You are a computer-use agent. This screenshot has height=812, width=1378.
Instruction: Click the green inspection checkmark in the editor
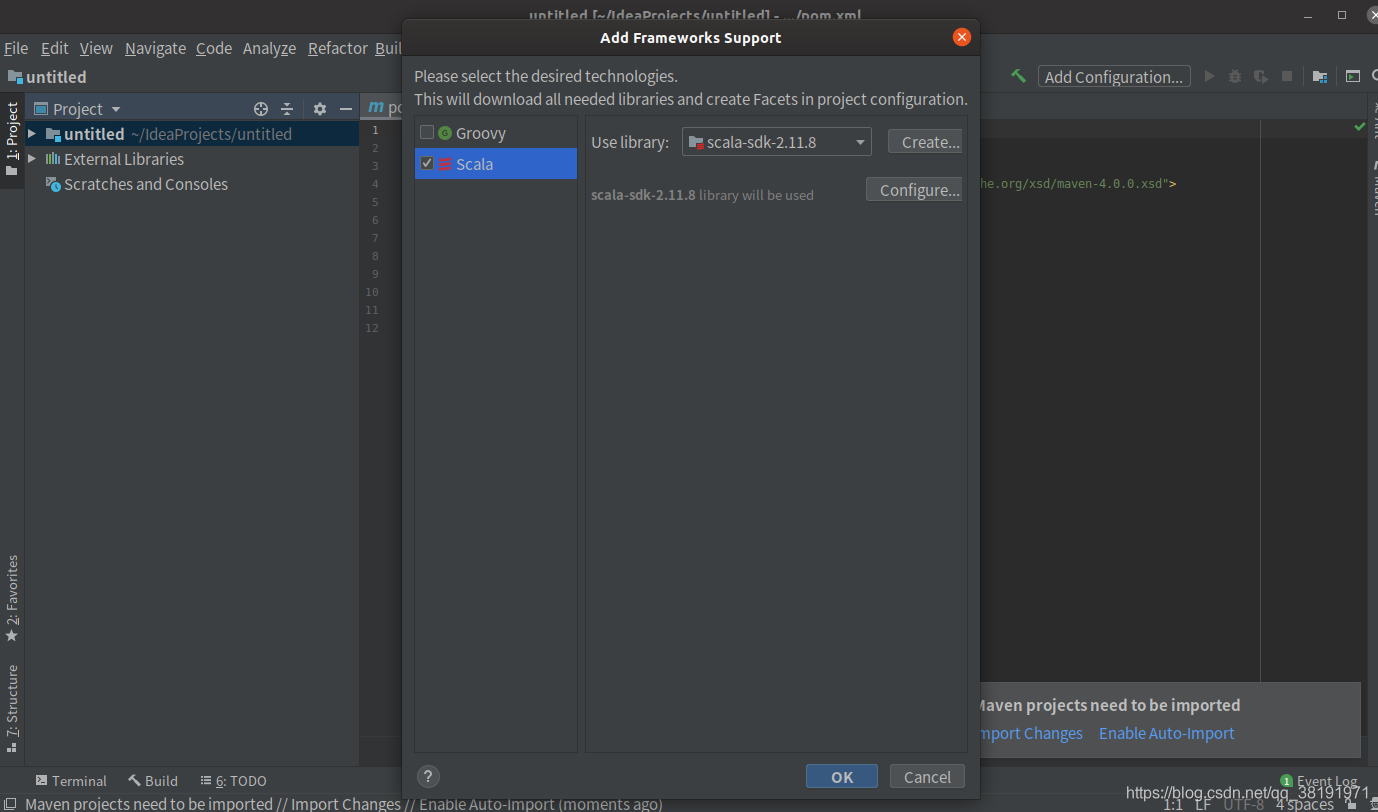[x=1359, y=127]
